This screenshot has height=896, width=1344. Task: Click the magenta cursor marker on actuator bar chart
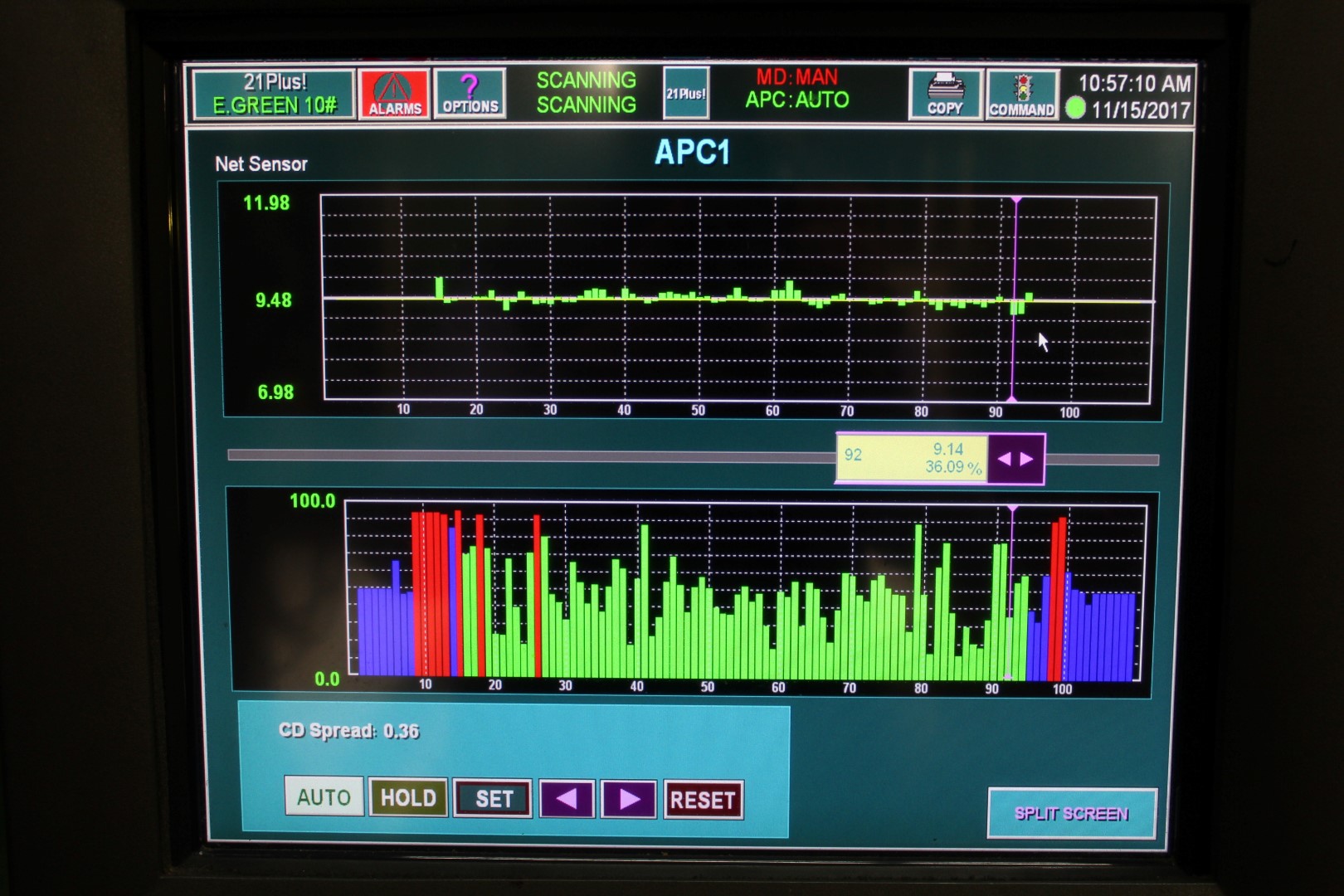(1011, 592)
